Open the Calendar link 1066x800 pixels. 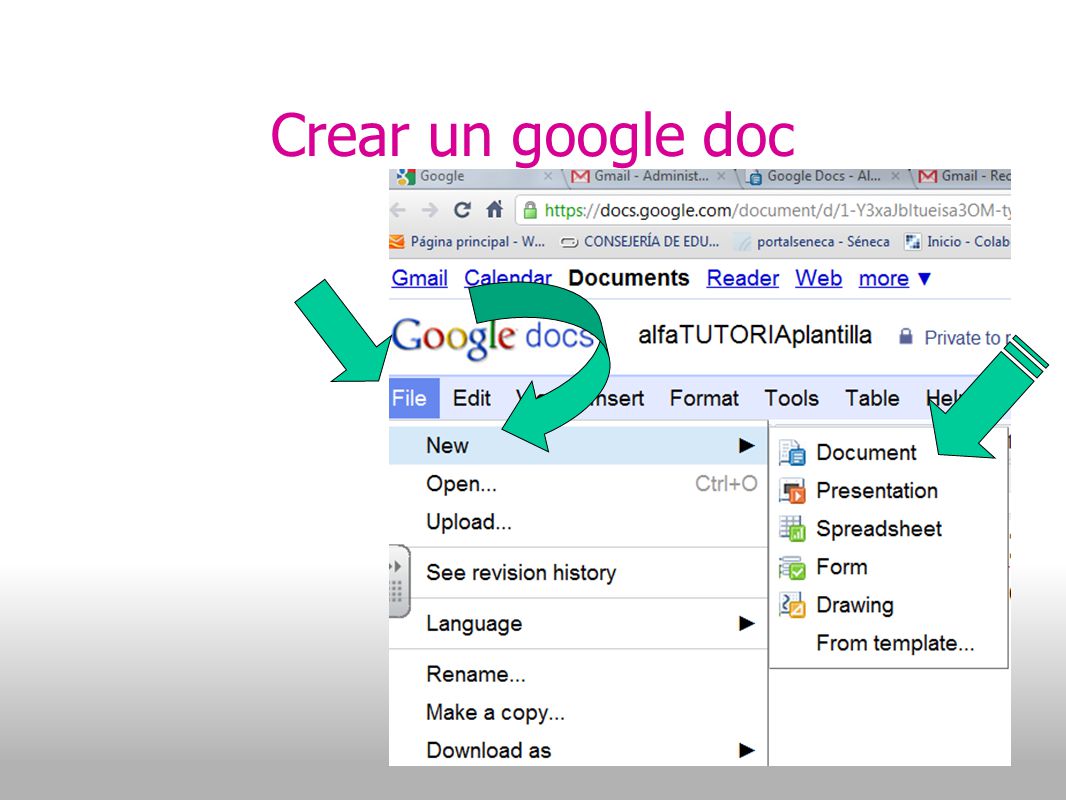point(508,279)
